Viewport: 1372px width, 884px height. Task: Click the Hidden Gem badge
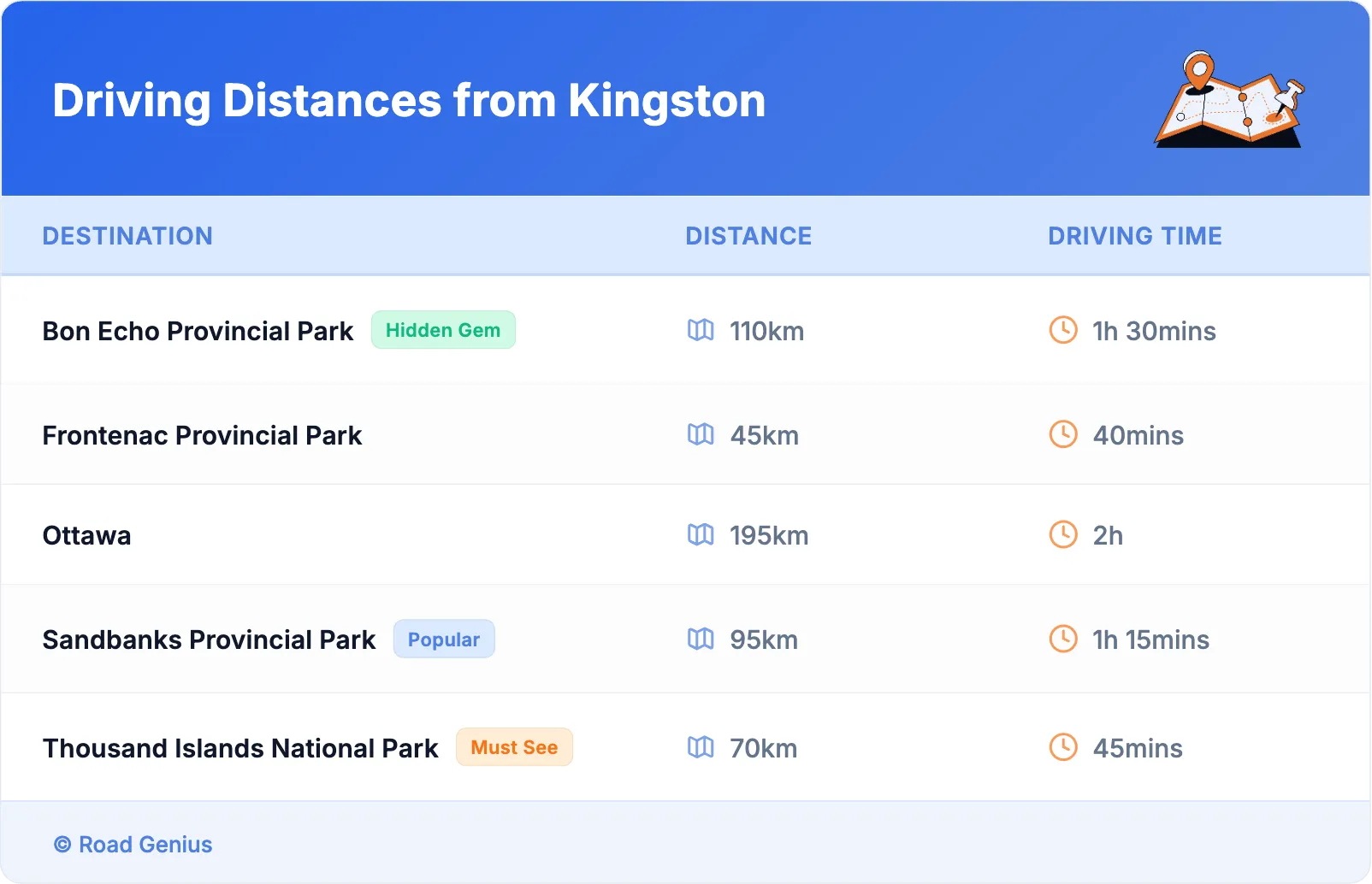click(443, 330)
